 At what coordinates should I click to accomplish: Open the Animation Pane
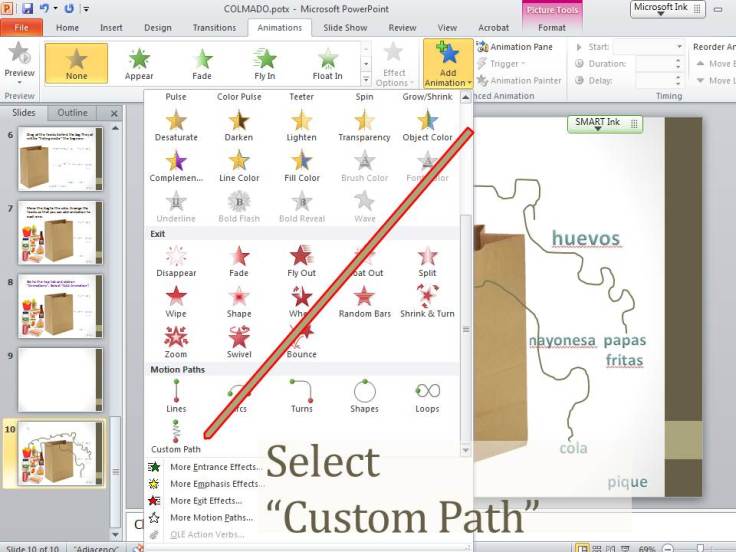(x=514, y=46)
